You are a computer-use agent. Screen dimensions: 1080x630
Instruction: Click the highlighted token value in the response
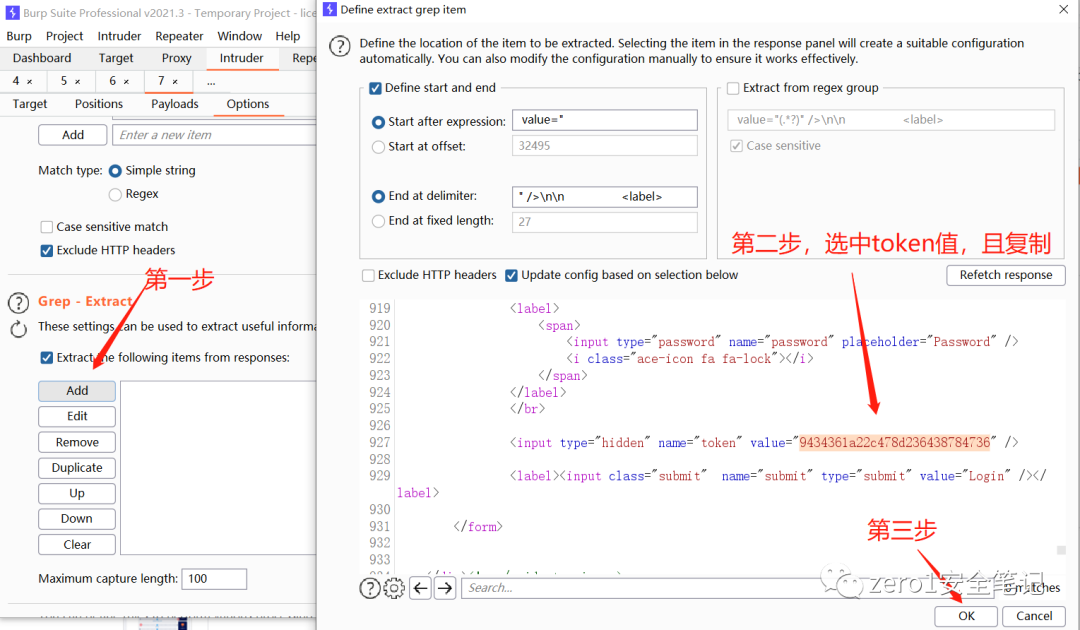point(895,443)
